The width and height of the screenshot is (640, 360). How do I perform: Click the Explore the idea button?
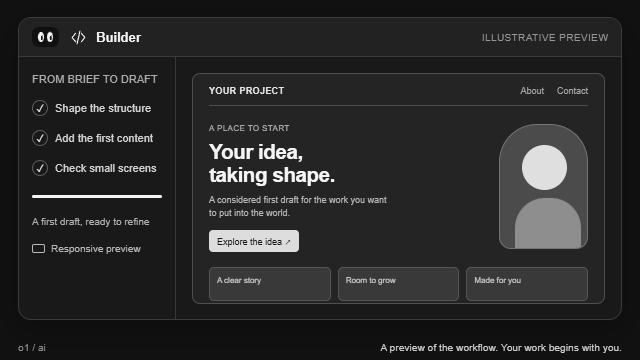click(254, 241)
